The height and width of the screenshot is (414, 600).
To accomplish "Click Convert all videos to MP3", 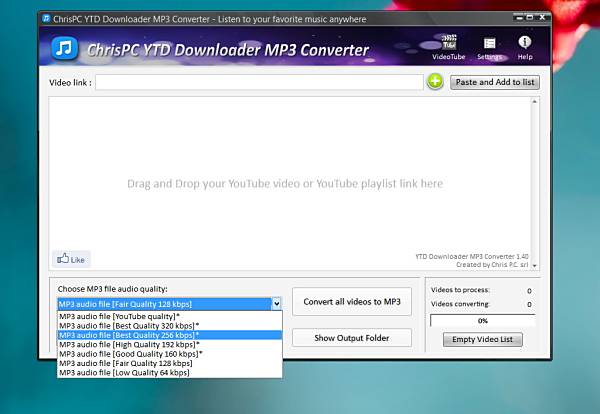I will [x=352, y=302].
